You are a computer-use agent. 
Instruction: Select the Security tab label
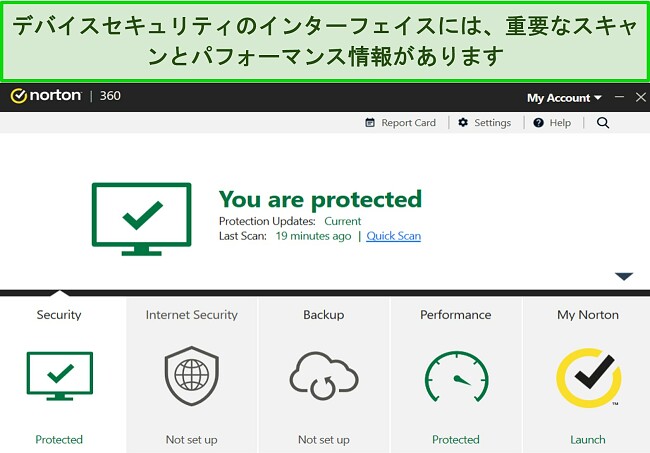coord(59,315)
